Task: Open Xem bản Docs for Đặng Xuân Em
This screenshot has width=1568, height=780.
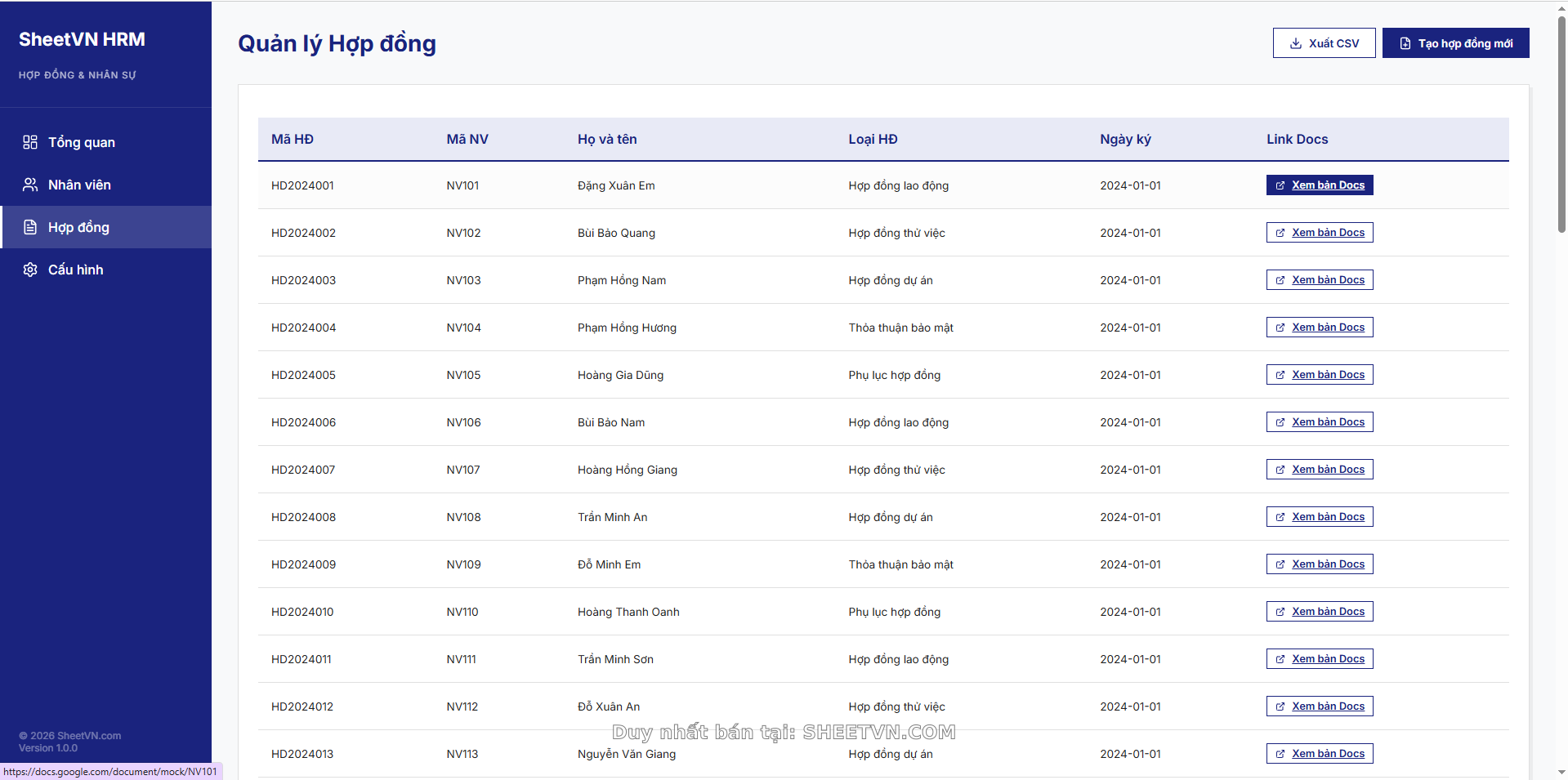Action: tap(1319, 185)
